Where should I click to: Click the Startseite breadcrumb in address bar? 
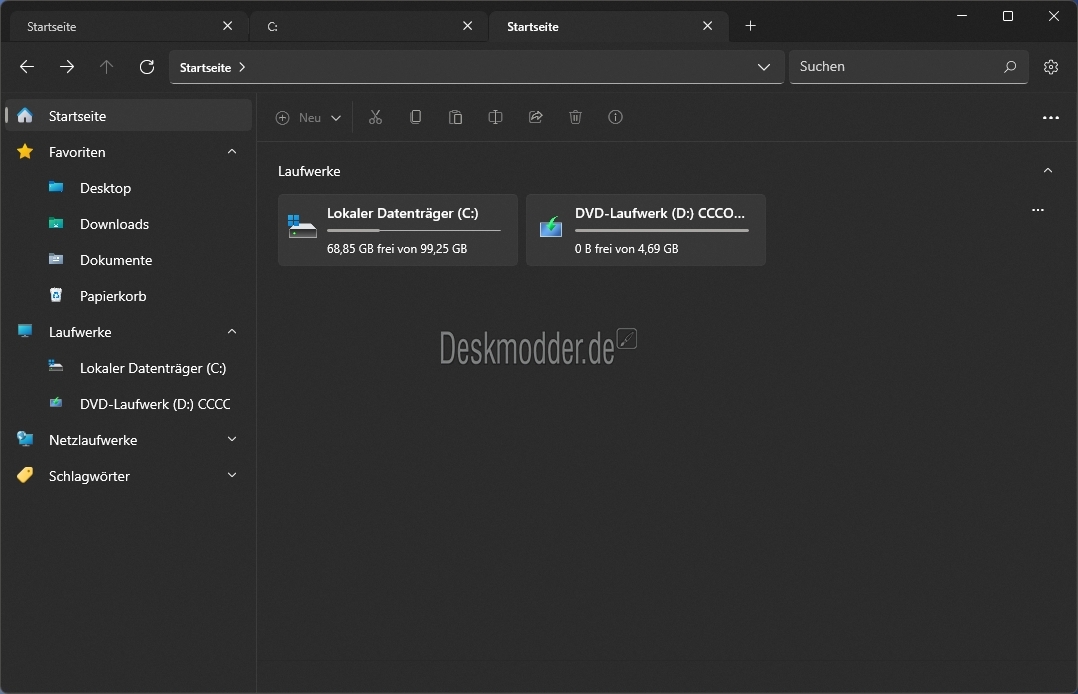tap(205, 67)
